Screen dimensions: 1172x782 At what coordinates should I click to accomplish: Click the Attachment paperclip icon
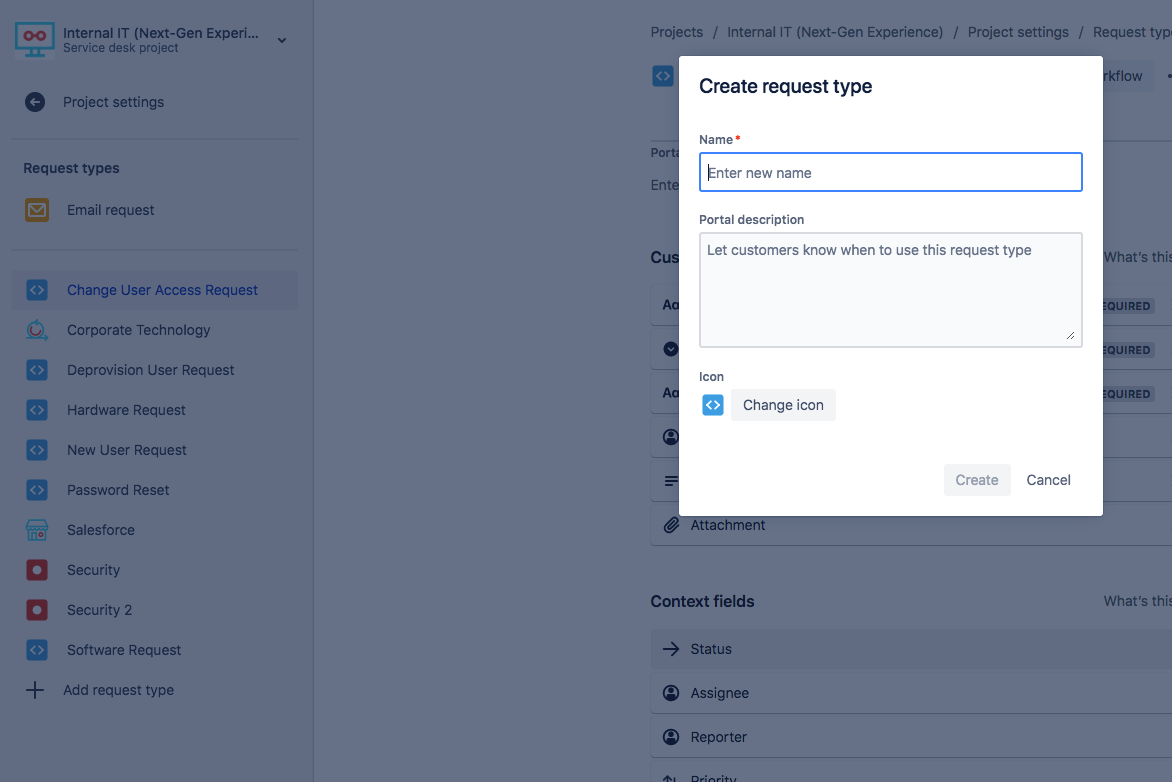(x=671, y=526)
